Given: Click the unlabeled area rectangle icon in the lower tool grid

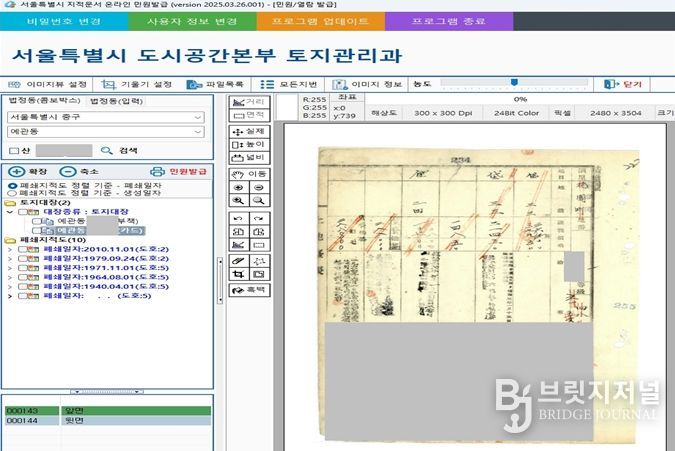Looking at the screenshot, I should click(259, 245).
